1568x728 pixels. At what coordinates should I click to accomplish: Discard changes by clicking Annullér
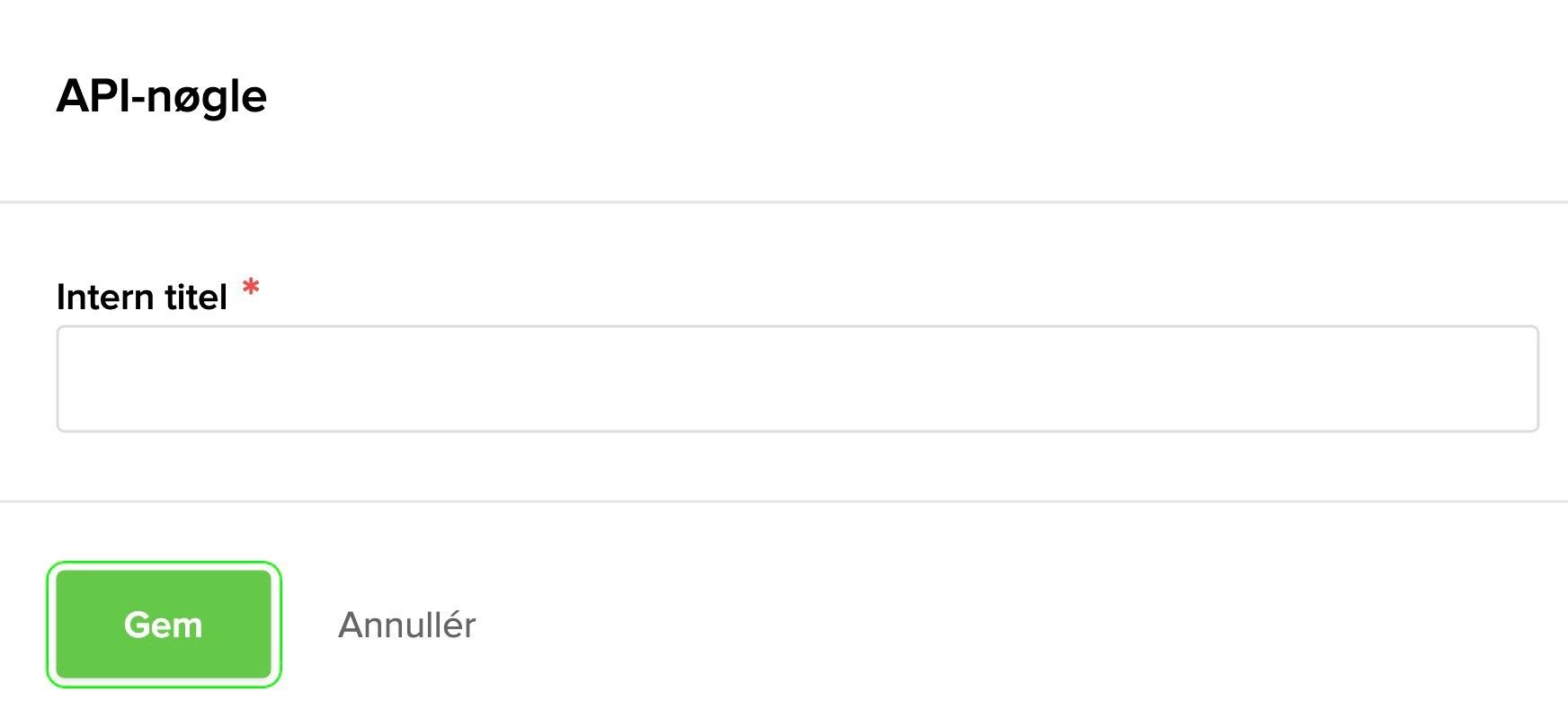406,625
